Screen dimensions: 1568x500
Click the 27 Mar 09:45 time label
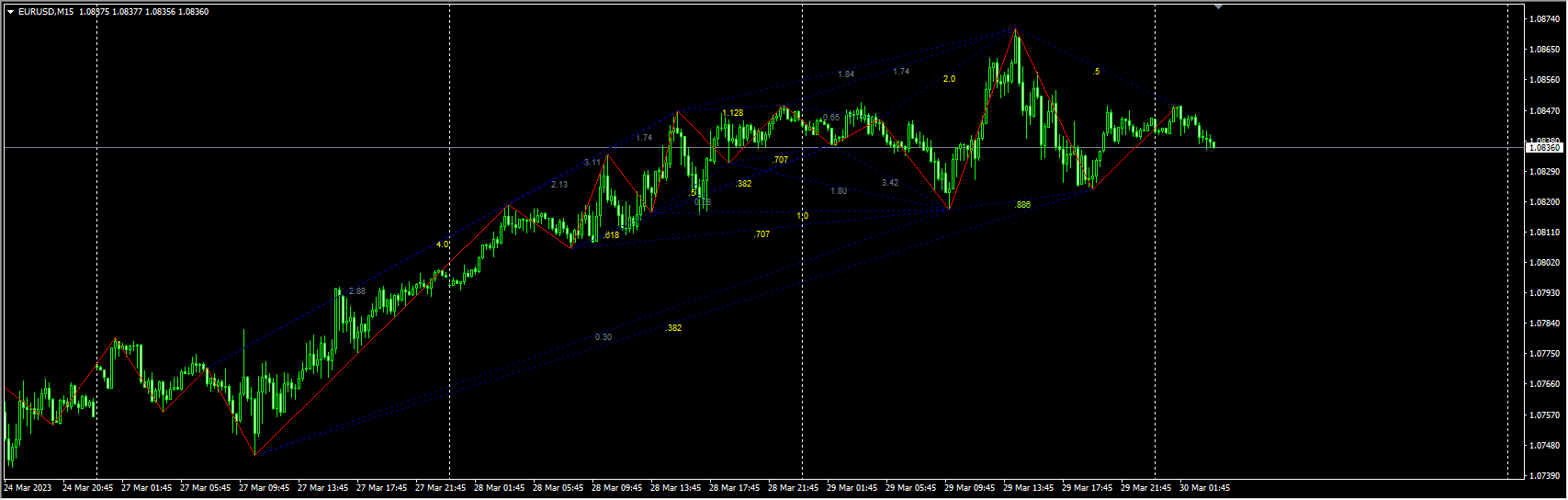[x=265, y=488]
